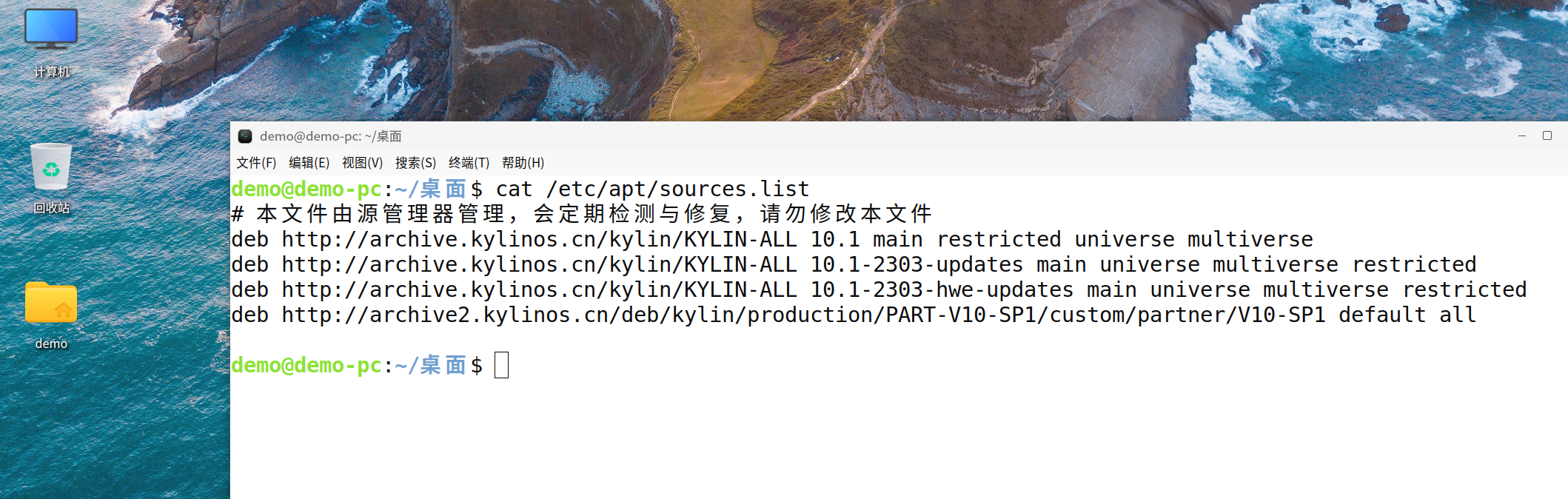This screenshot has height=499, width=1568.
Task: Select the demo home folder icon
Action: [x=51, y=315]
